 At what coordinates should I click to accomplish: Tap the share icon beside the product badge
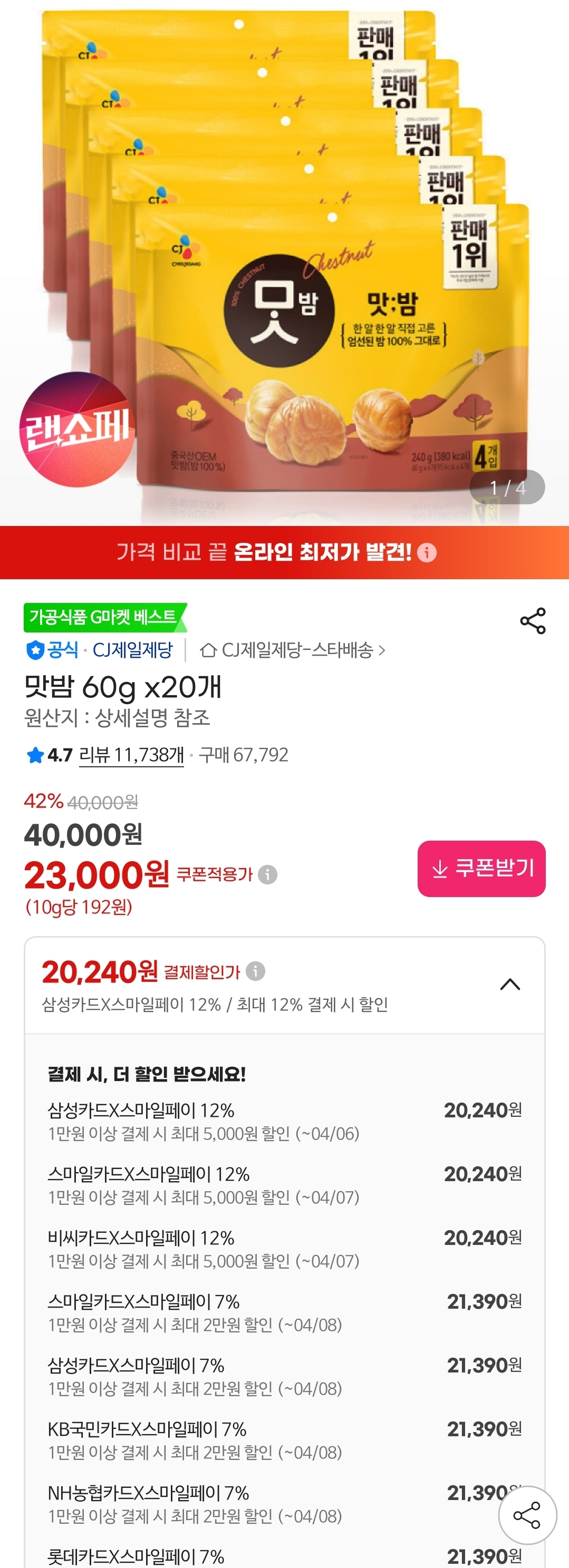coord(533,621)
